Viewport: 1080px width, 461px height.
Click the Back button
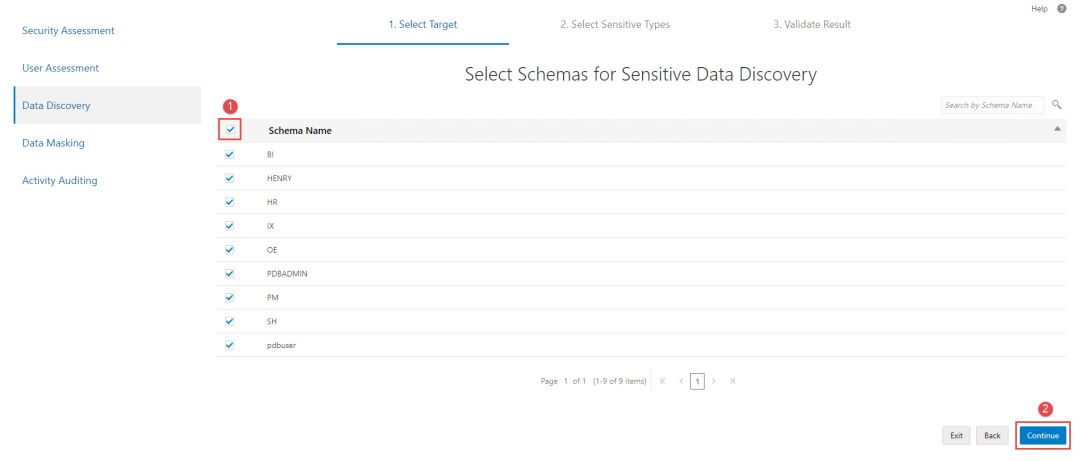tap(991, 435)
